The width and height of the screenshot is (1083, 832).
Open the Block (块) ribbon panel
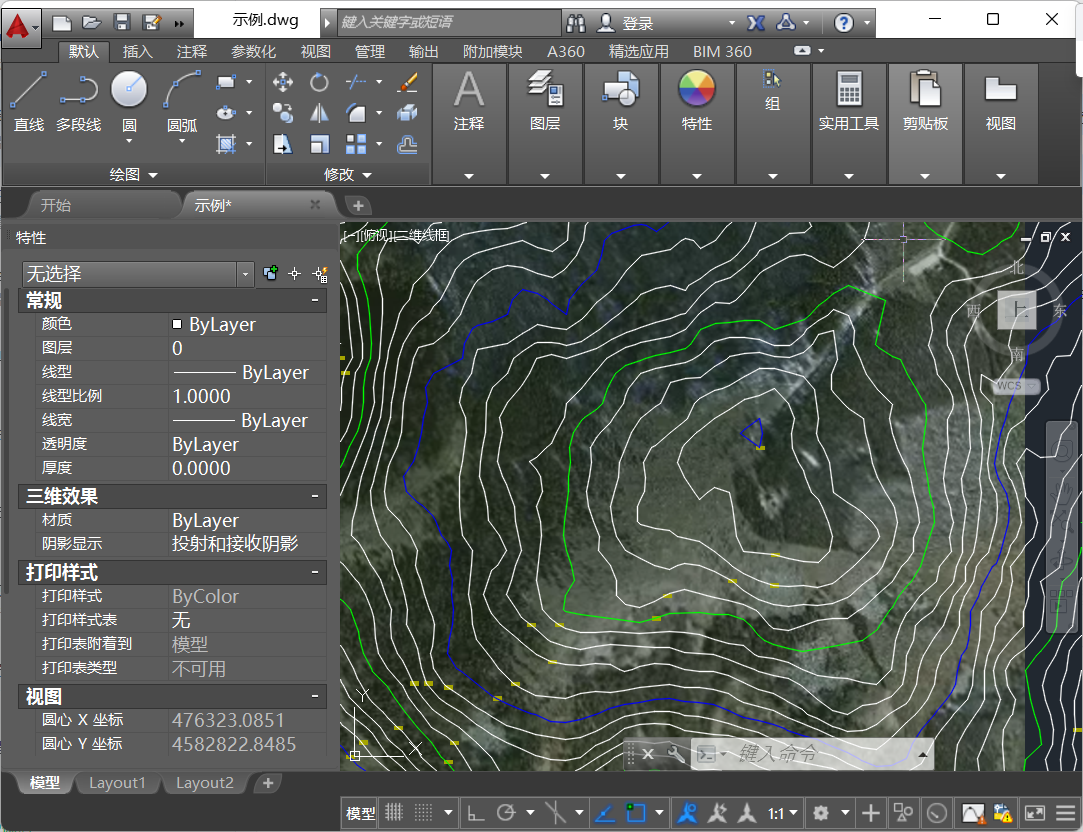click(620, 124)
